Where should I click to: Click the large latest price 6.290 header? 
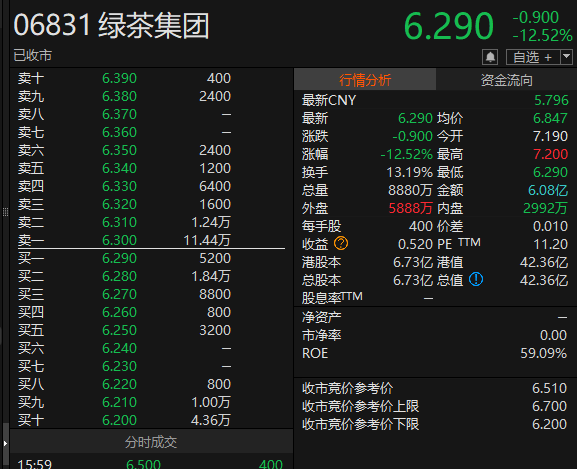tap(449, 26)
